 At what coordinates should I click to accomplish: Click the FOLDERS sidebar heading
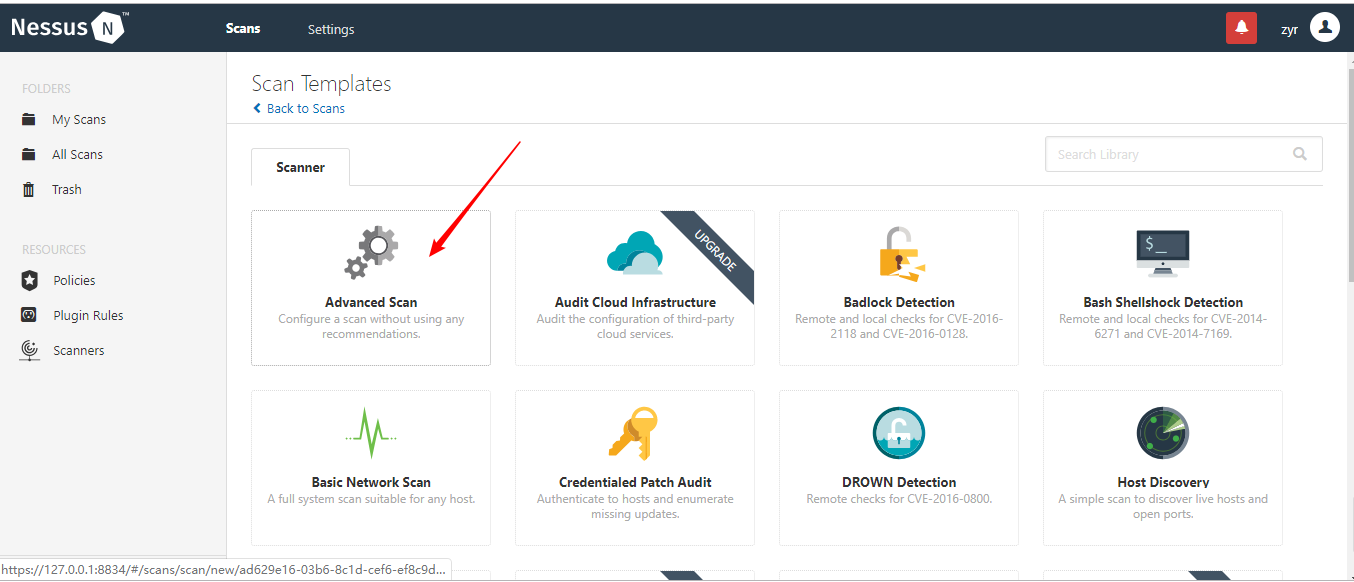click(46, 89)
